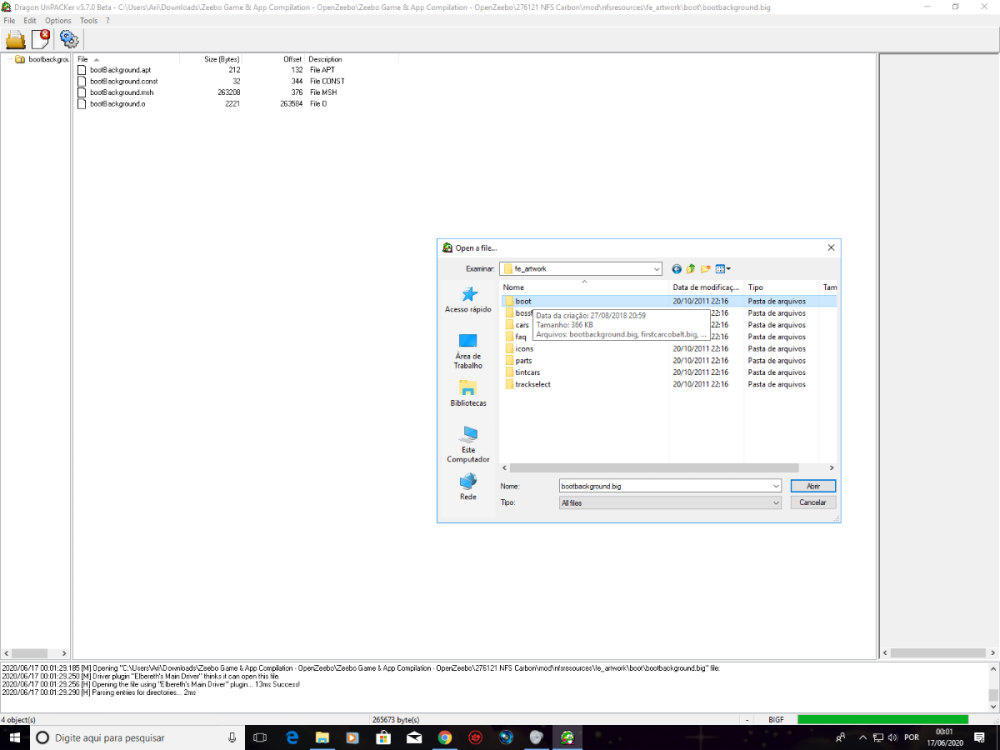The height and width of the screenshot is (750, 1000).
Task: Open Este Computador from the places bar
Action: tap(468, 445)
